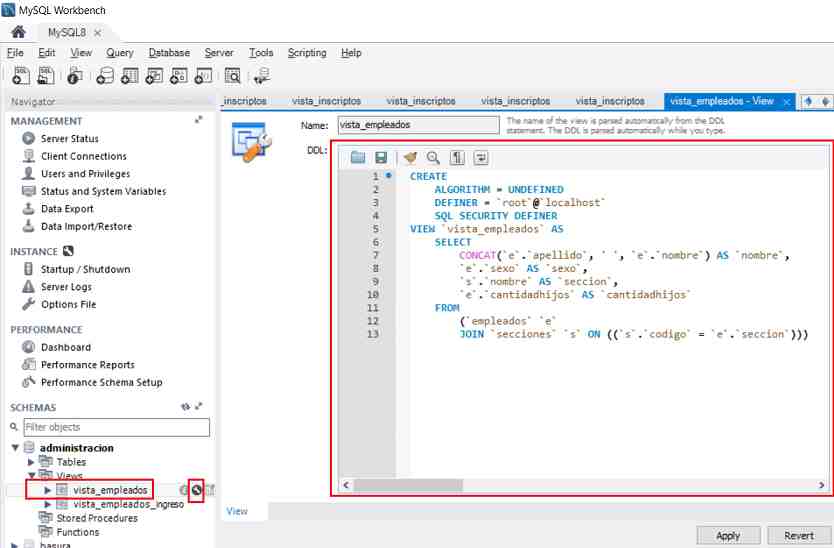834x548 pixels.
Task: Open the object inspector toolbar icon
Action: tap(75, 76)
